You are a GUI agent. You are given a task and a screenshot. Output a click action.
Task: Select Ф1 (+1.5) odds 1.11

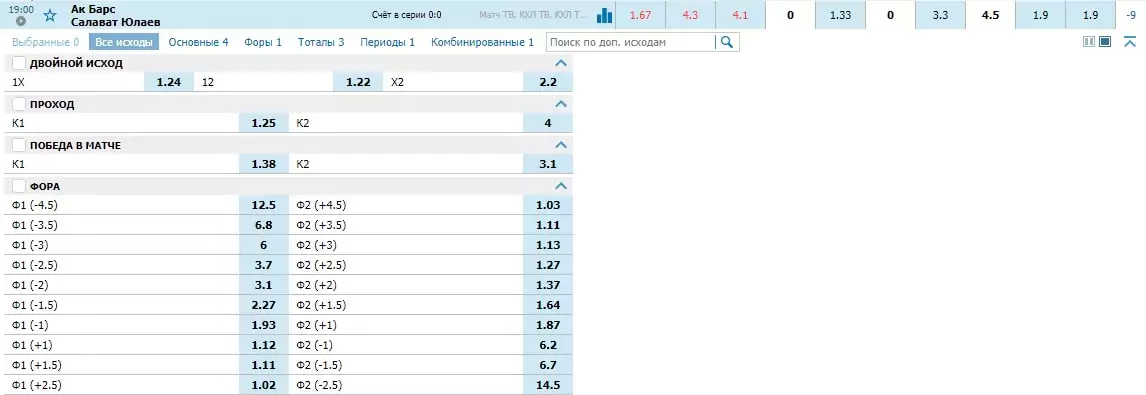click(x=264, y=365)
